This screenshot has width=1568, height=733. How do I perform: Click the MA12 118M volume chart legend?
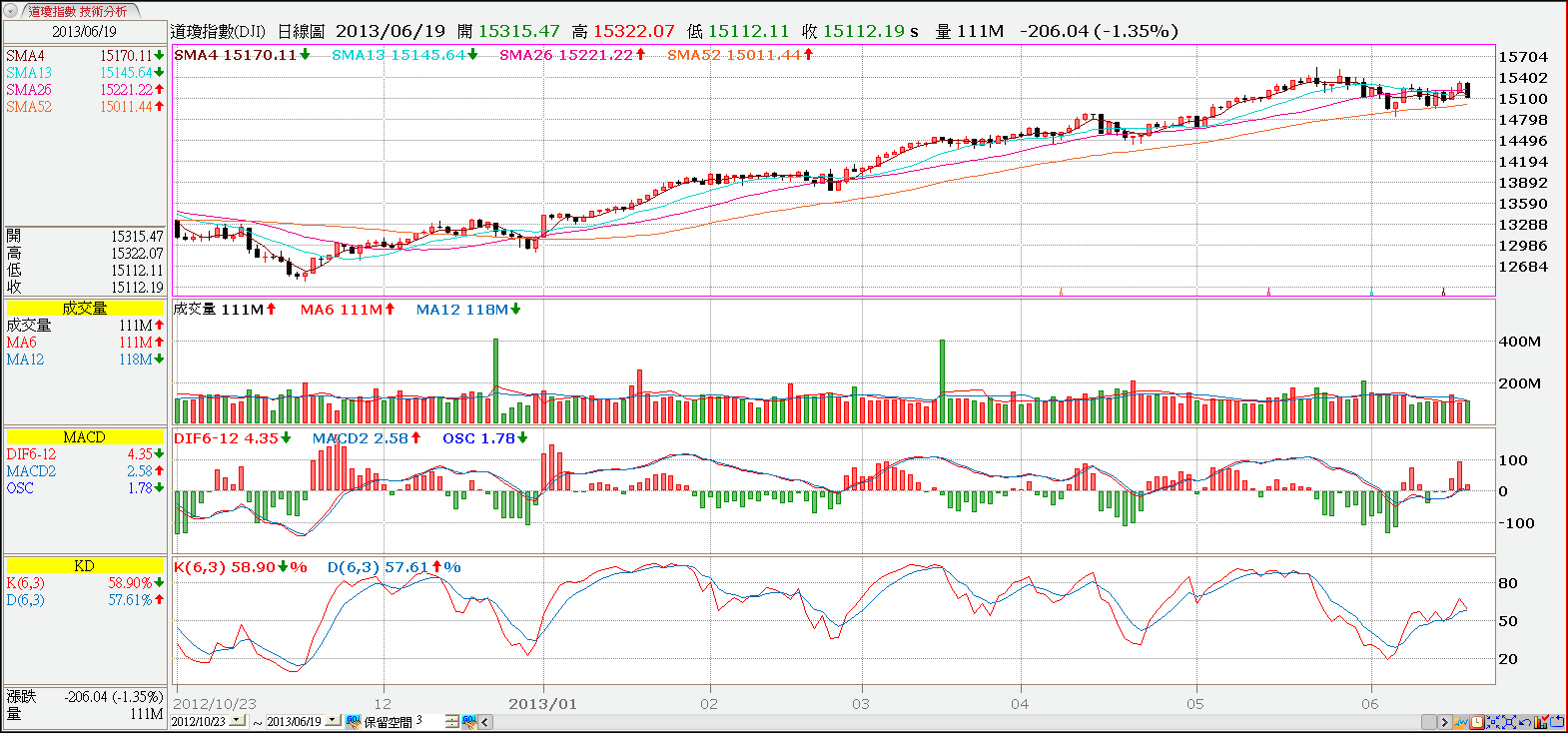[x=468, y=310]
